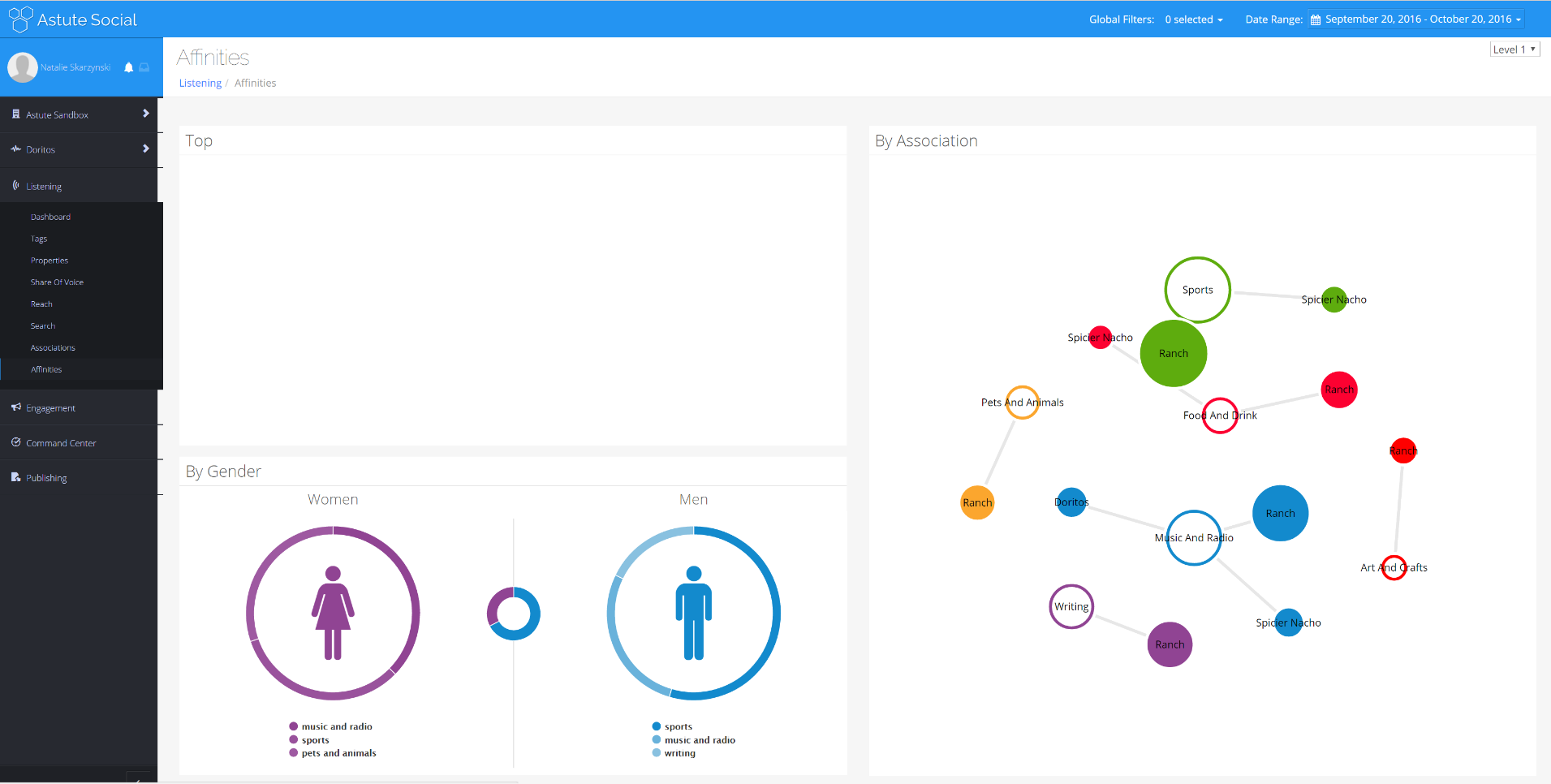Click the Doritos pulse icon

[x=15, y=149]
